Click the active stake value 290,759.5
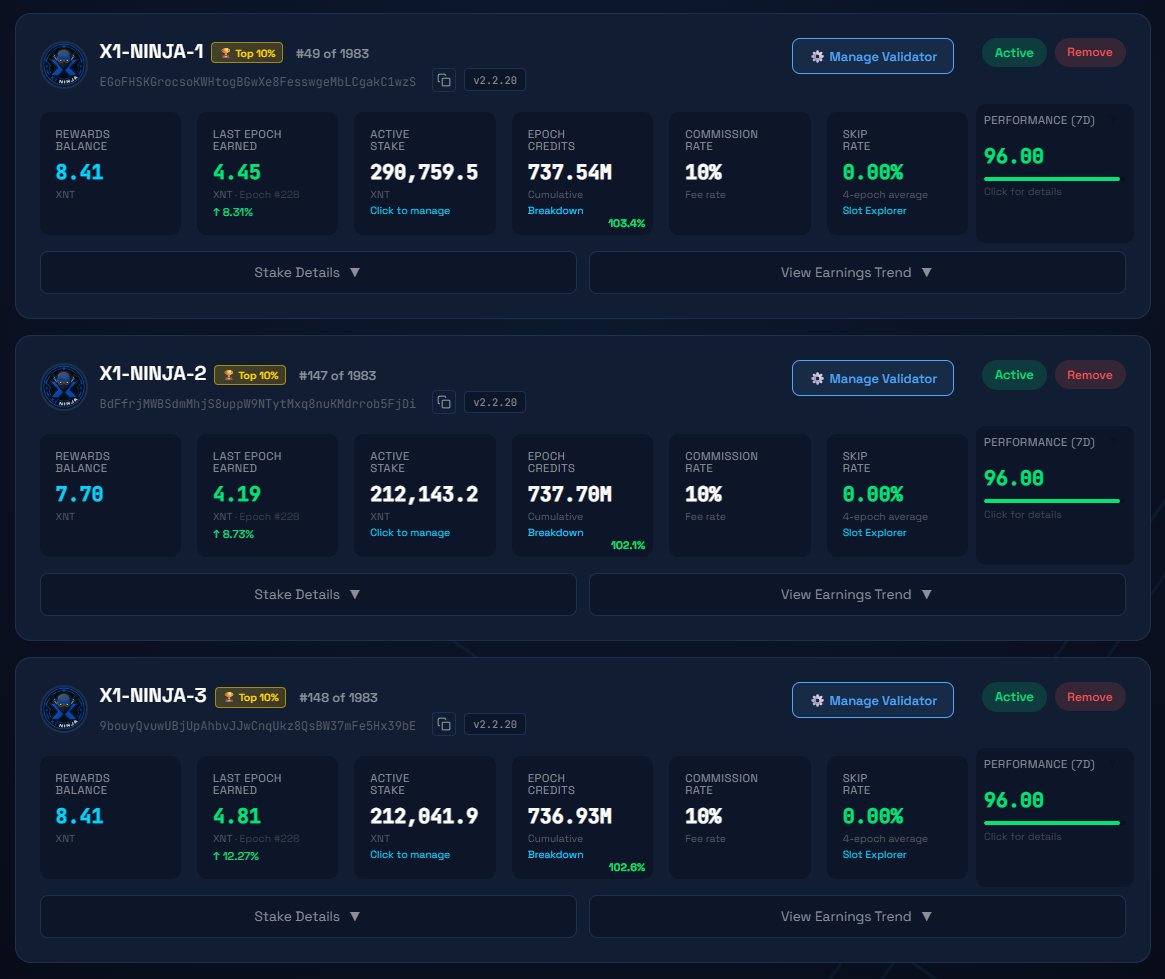Screen dimensions: 1165x979 point(424,172)
